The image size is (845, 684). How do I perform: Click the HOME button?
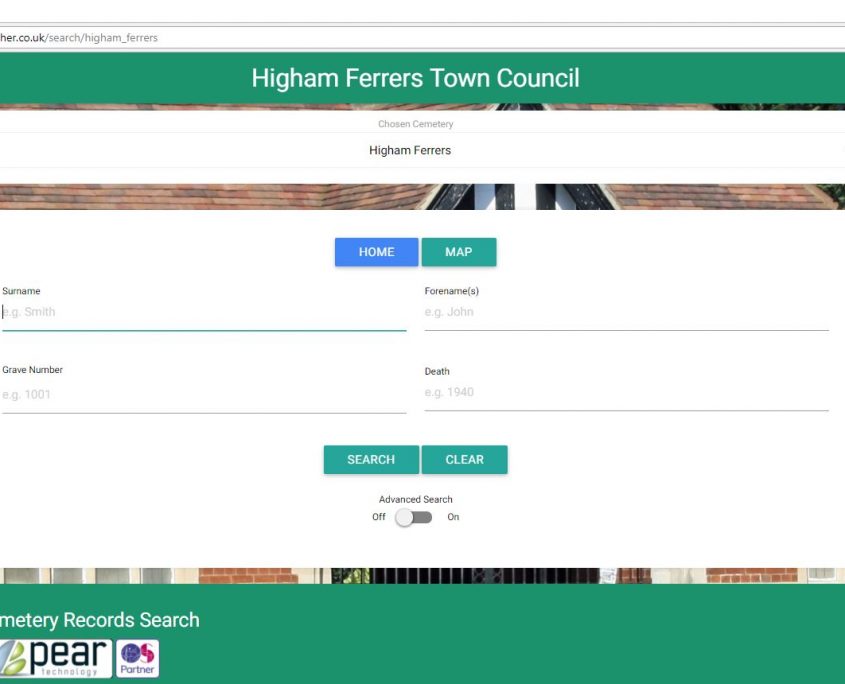[376, 252]
